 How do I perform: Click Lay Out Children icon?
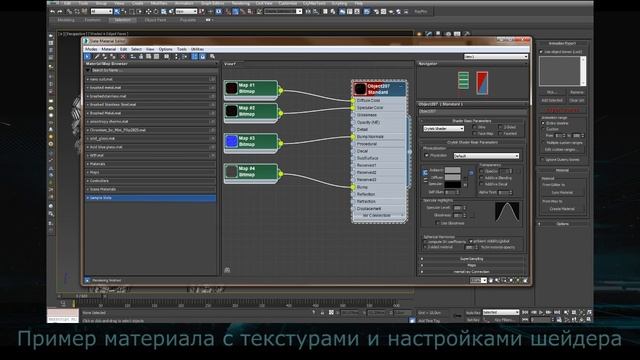(x=184, y=56)
